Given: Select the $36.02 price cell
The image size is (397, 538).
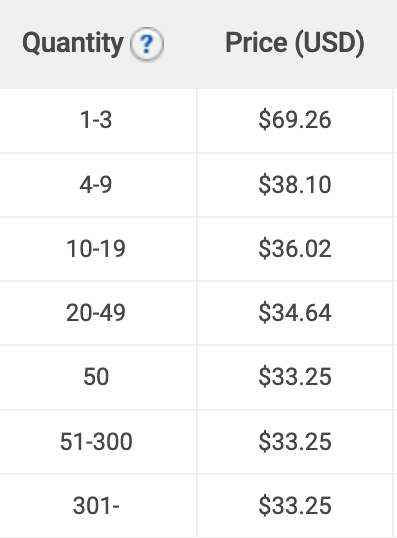Looking at the screenshot, I should point(295,249).
